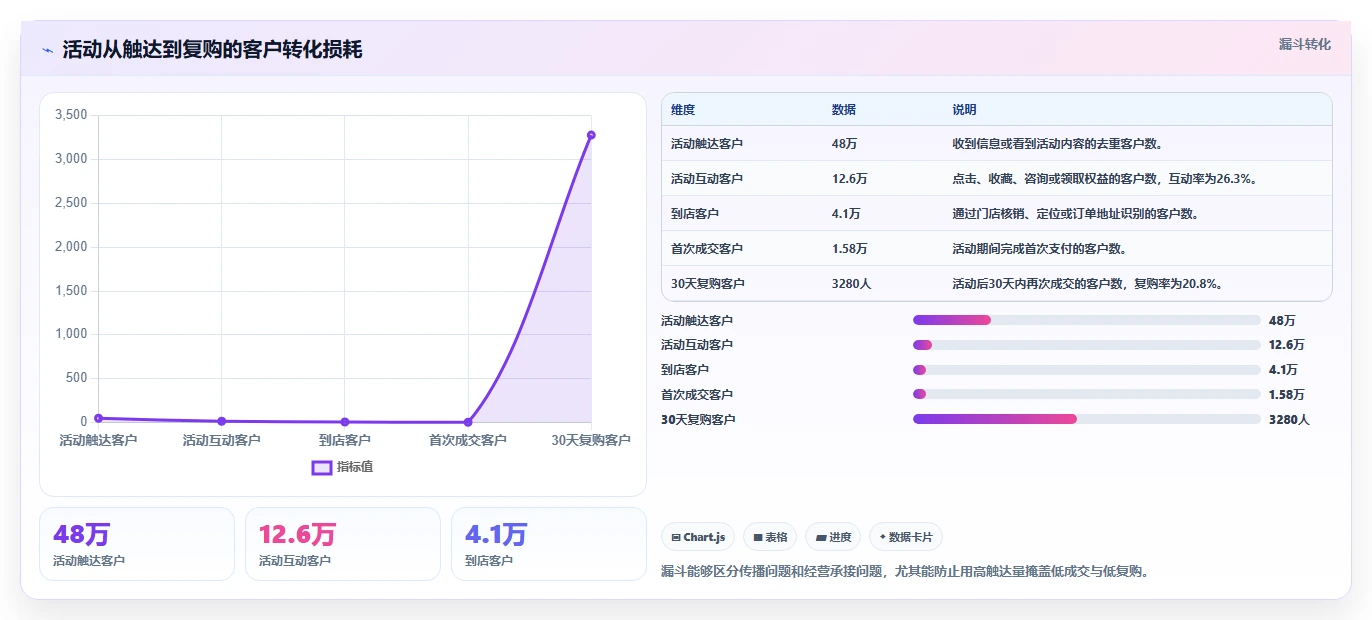This screenshot has height=620, width=1372.
Task: Click the description mentioning 互动率为26.3%
Action: 1105,179
